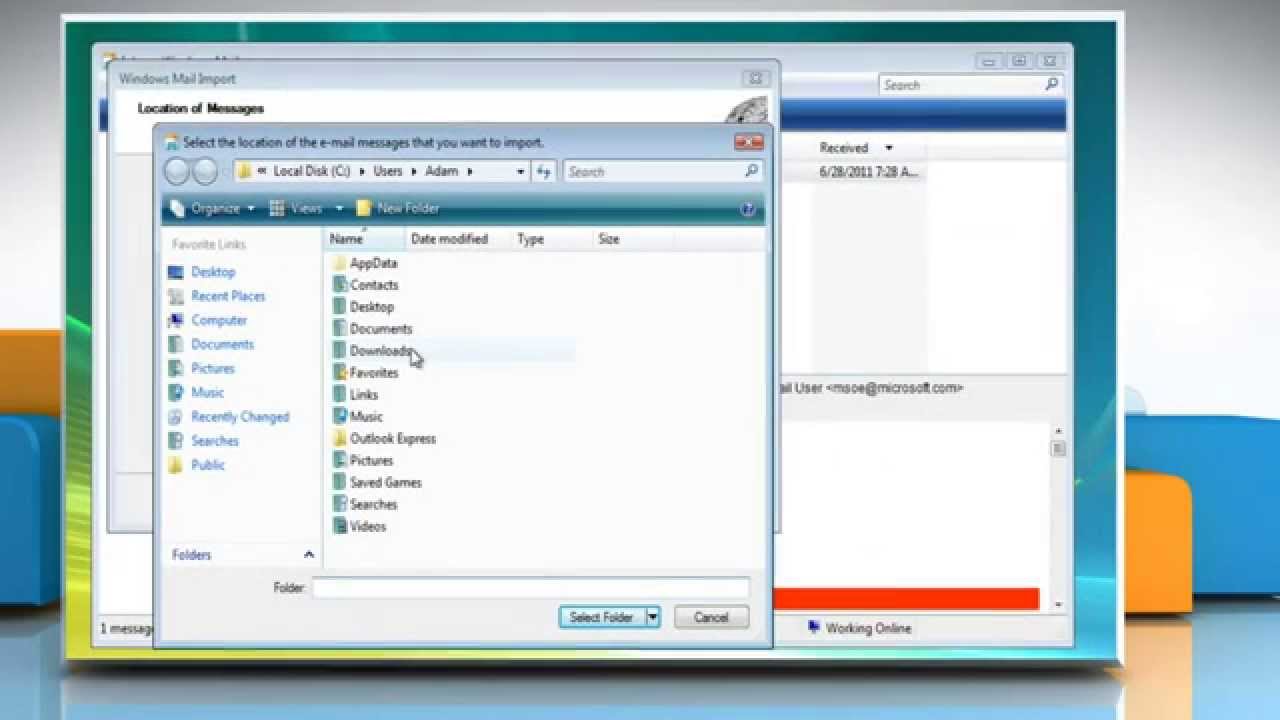1280x720 pixels.
Task: Select the Documents folder icon in file list
Action: [340, 329]
